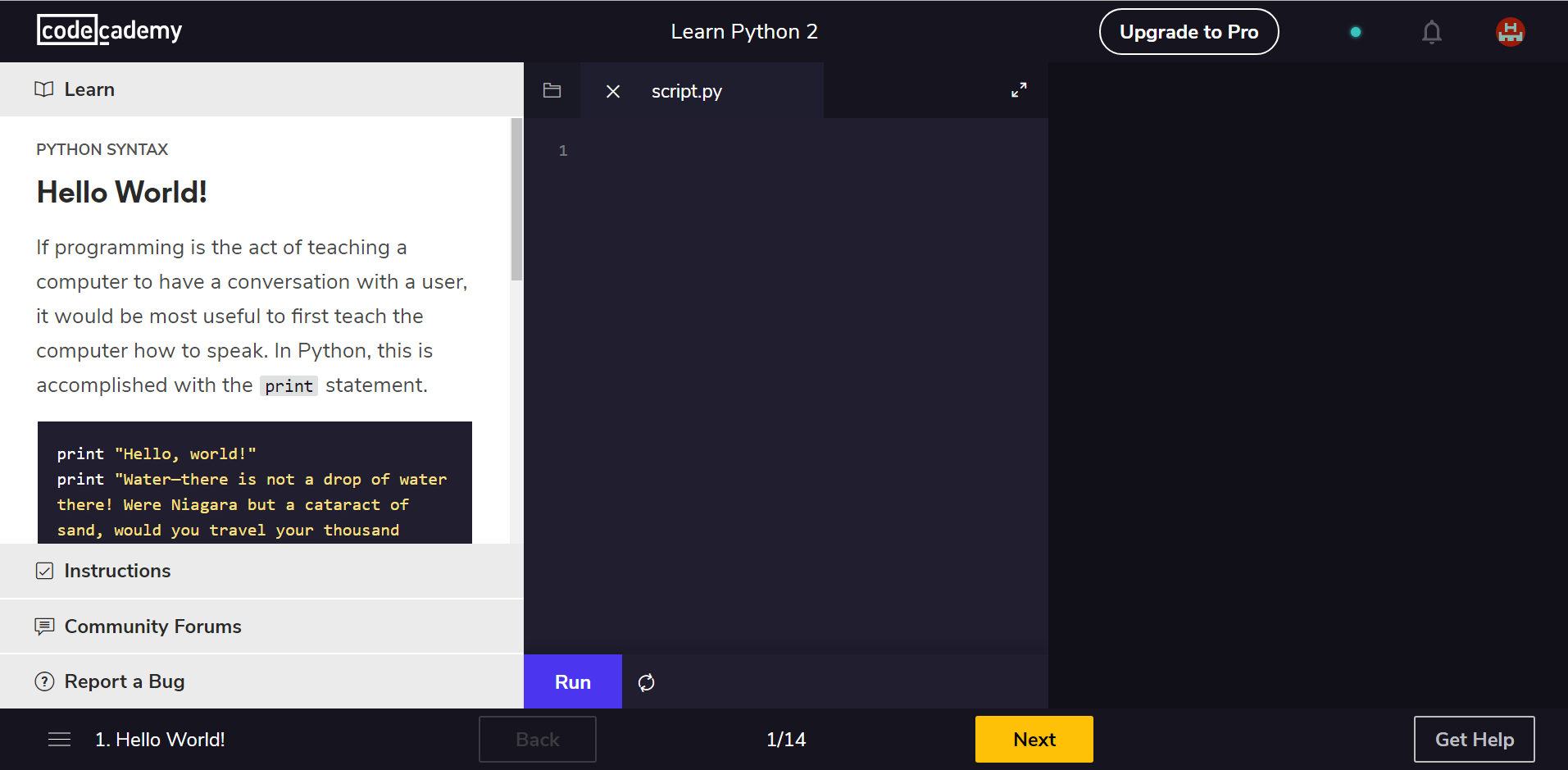Expand the Learn panel header

(x=261, y=89)
